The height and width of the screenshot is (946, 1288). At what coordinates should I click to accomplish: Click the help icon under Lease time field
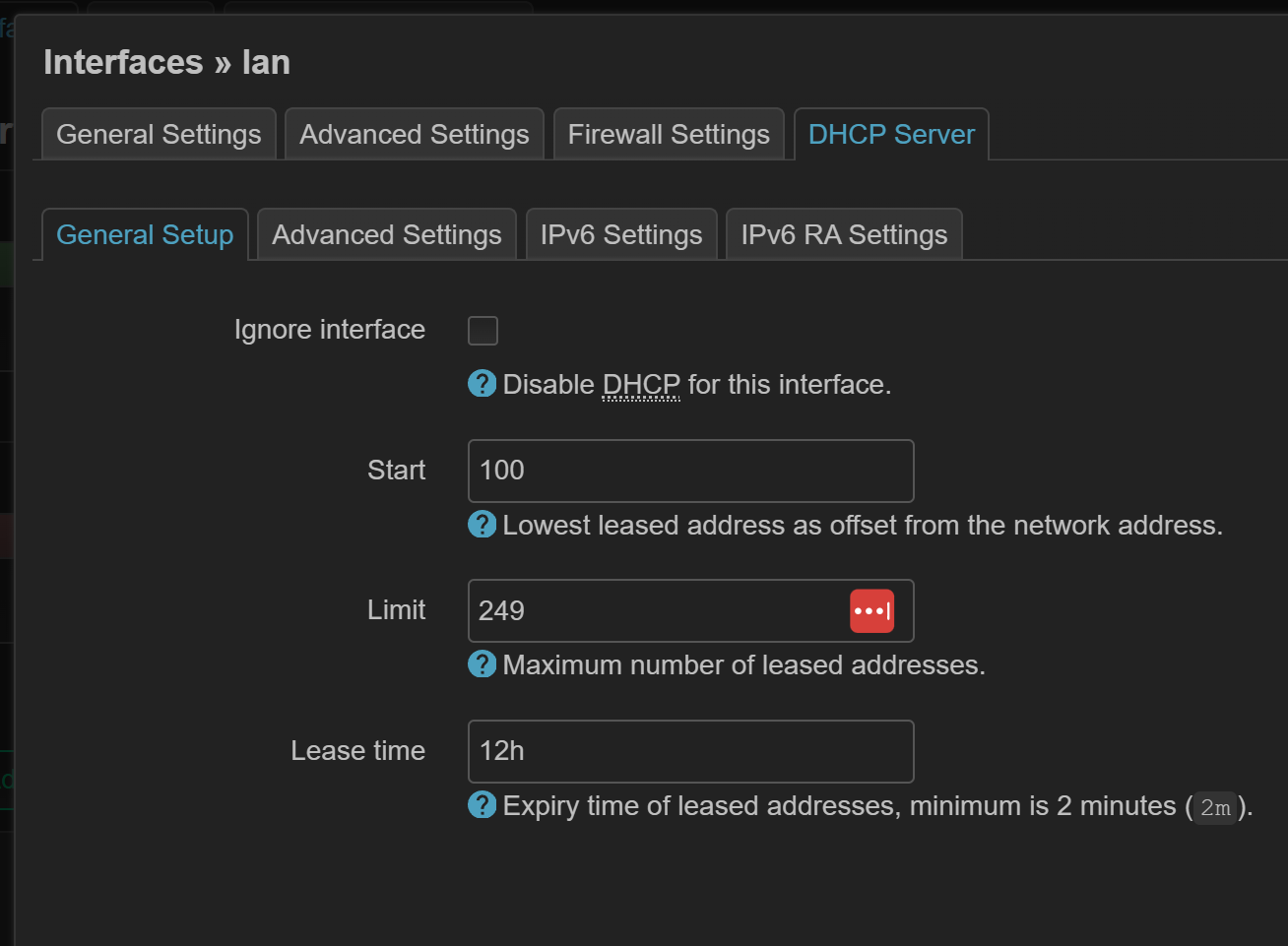(482, 804)
